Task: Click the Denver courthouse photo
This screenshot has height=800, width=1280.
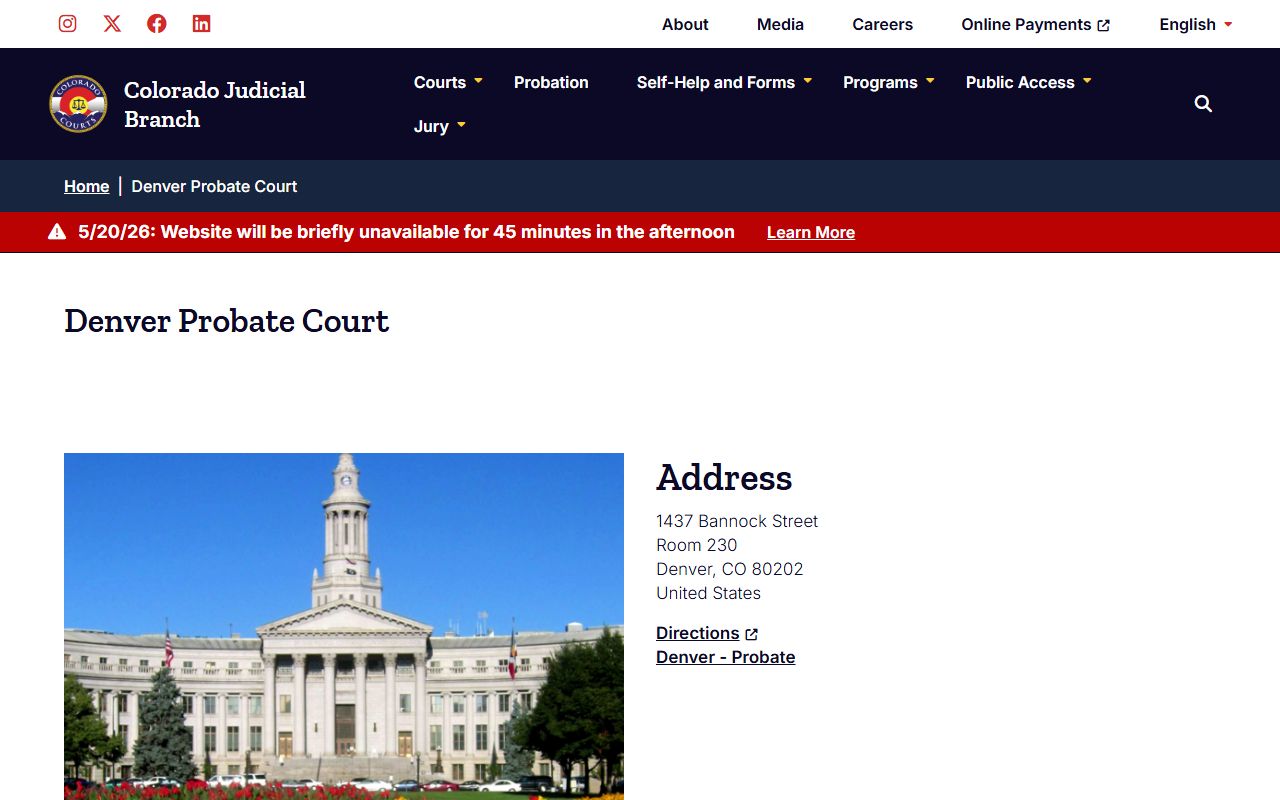Action: [344, 626]
